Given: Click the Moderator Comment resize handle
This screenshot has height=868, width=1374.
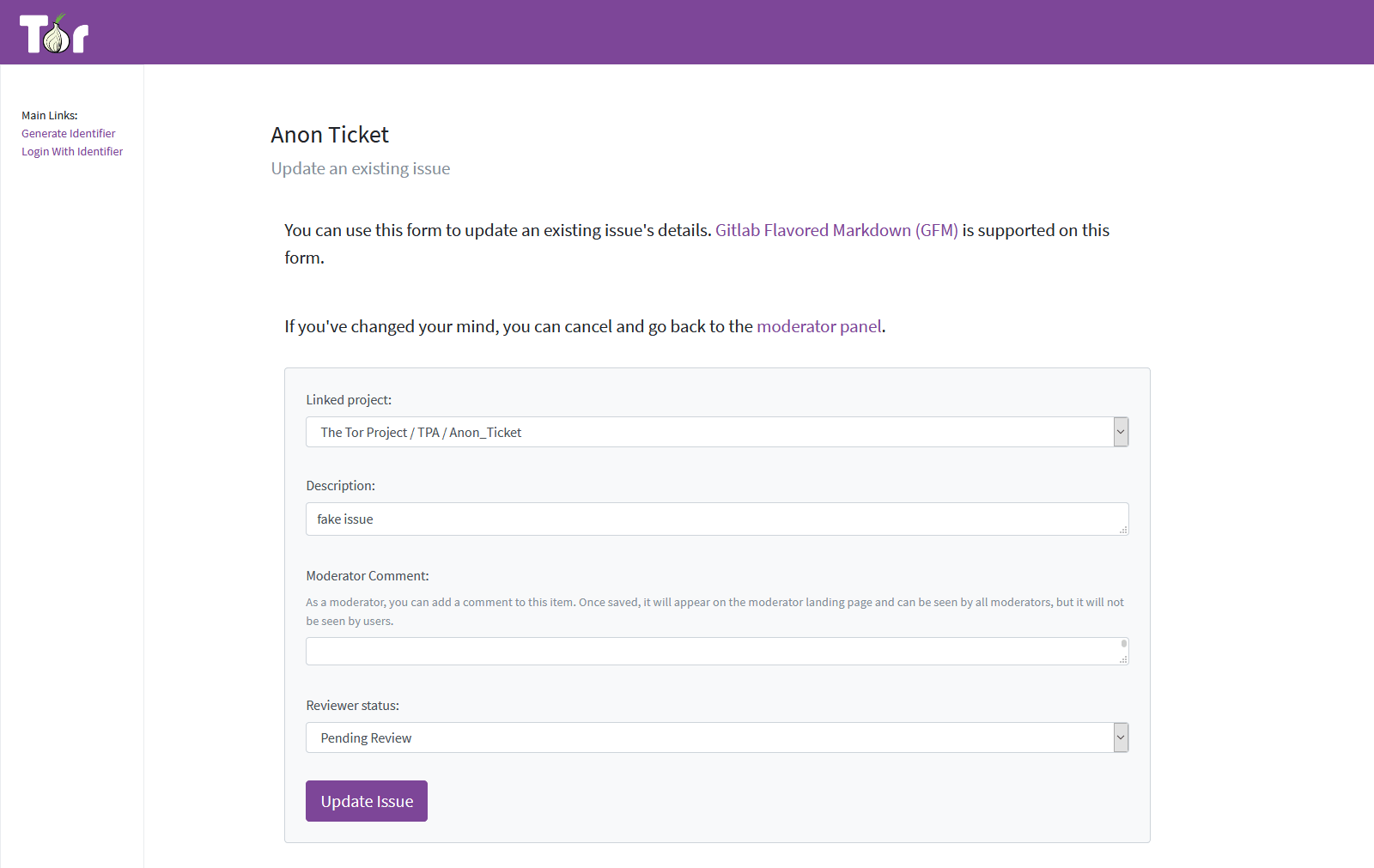Looking at the screenshot, I should coord(1123,660).
